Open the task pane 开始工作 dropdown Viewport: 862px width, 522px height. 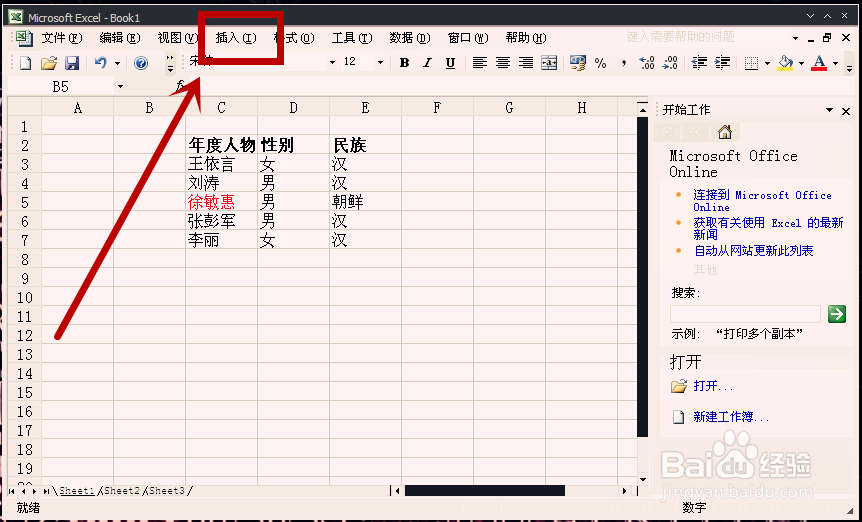(x=830, y=110)
